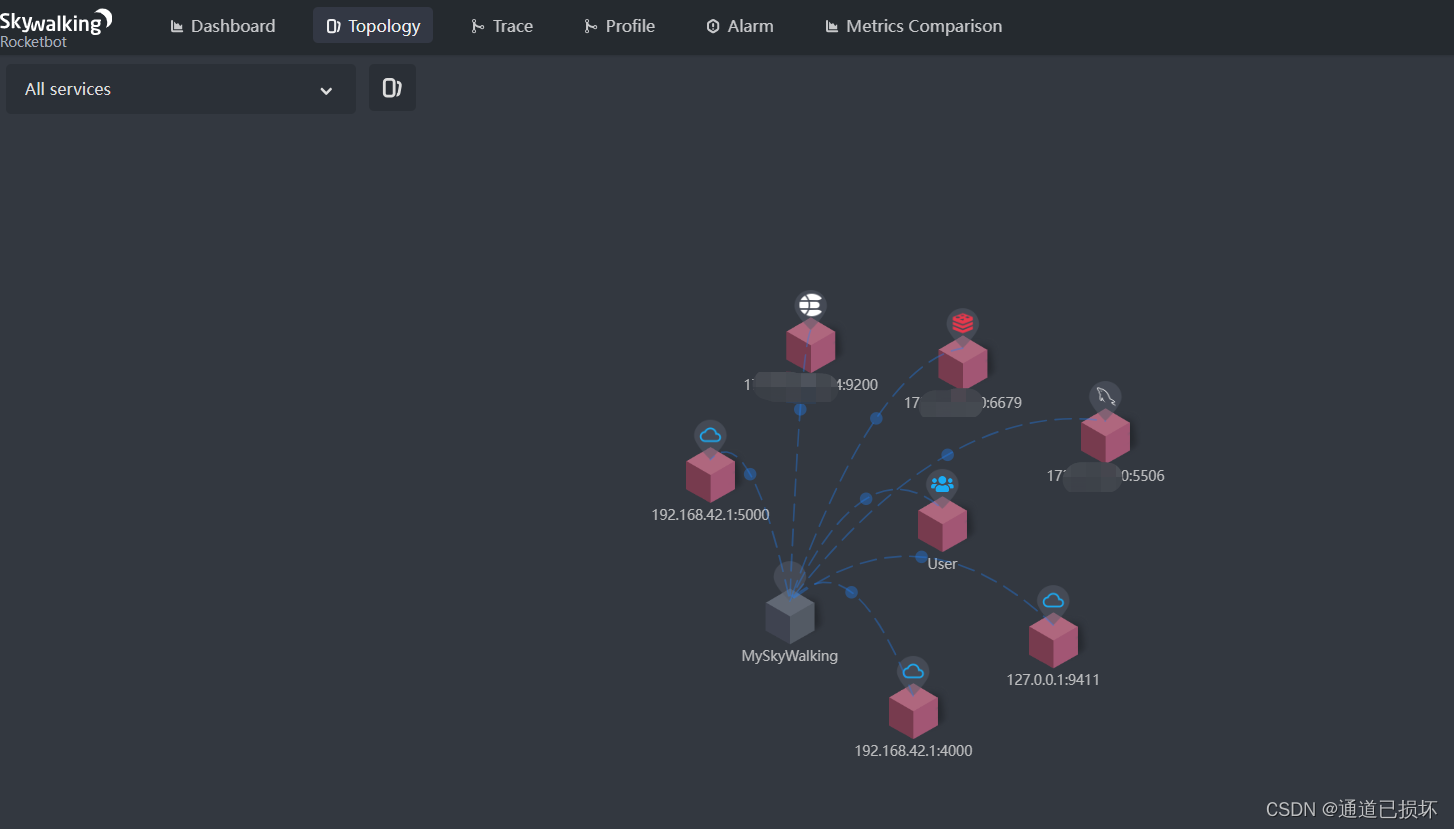Click the User label text
The height and width of the screenshot is (829, 1454).
[x=942, y=564]
